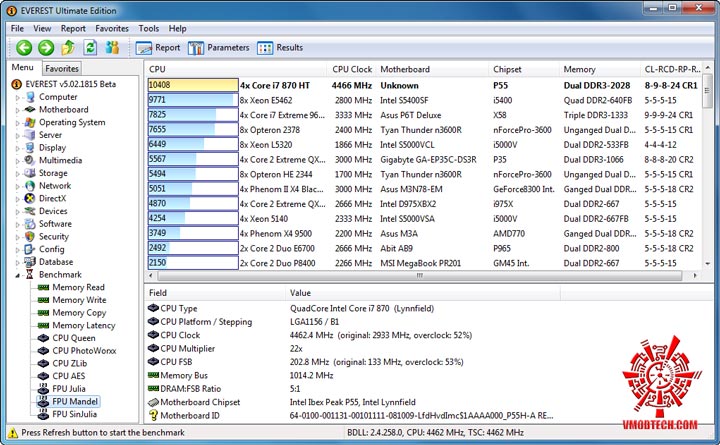
Task: Click the 9771 Xeon E5462 score bar
Action: pyautogui.click(x=193, y=100)
